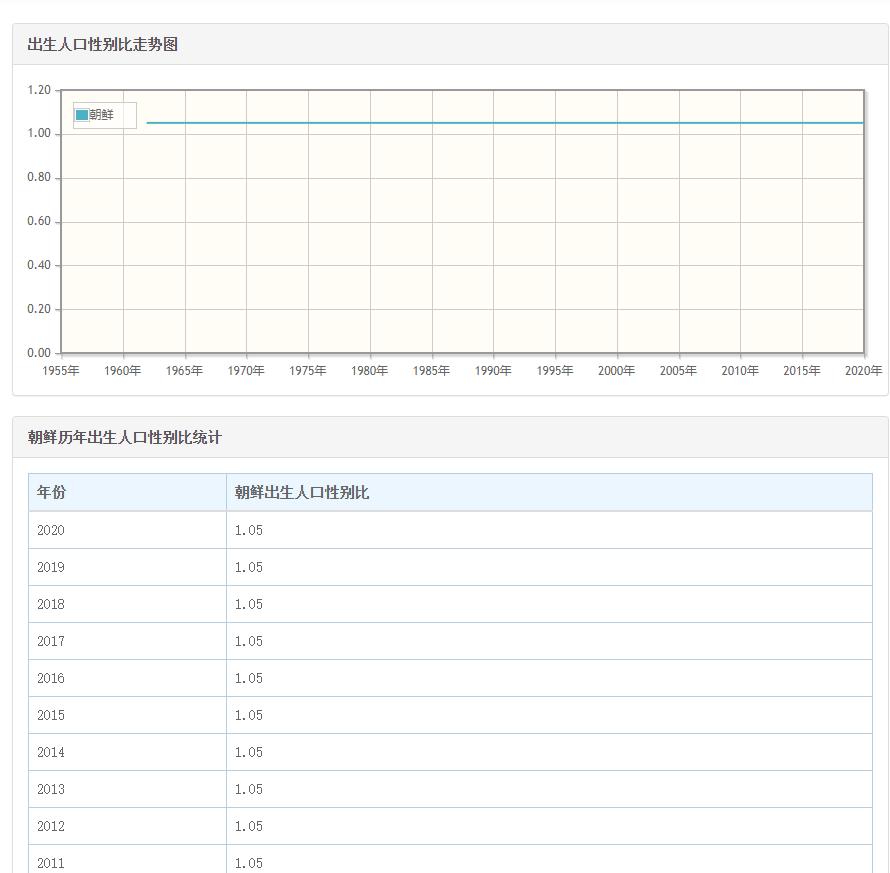Click the 1970年 x-axis label
Viewport: 890px width, 873px height.
[x=246, y=371]
